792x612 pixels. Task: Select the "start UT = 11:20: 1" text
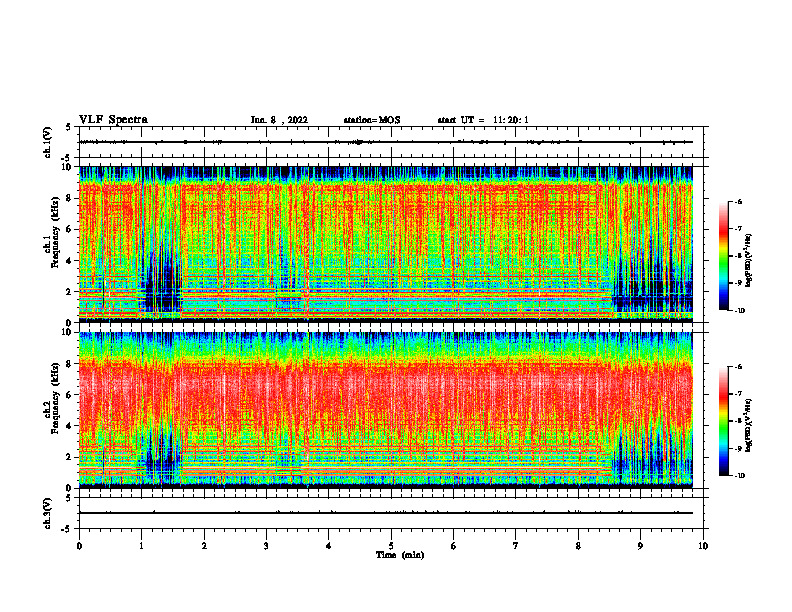[x=483, y=120]
